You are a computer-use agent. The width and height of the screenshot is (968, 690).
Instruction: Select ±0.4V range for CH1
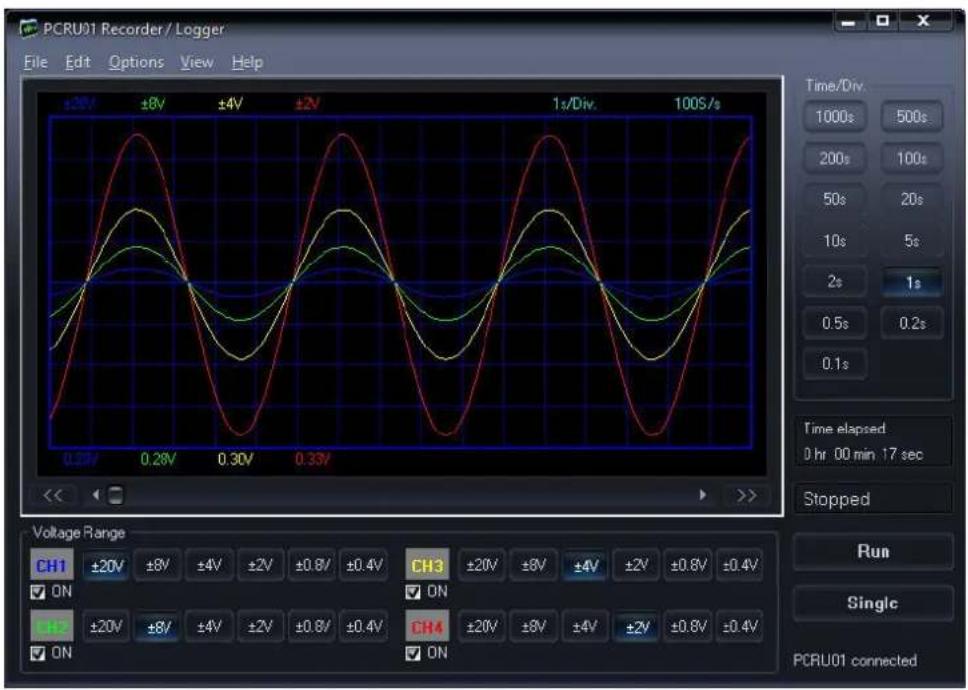(364, 565)
